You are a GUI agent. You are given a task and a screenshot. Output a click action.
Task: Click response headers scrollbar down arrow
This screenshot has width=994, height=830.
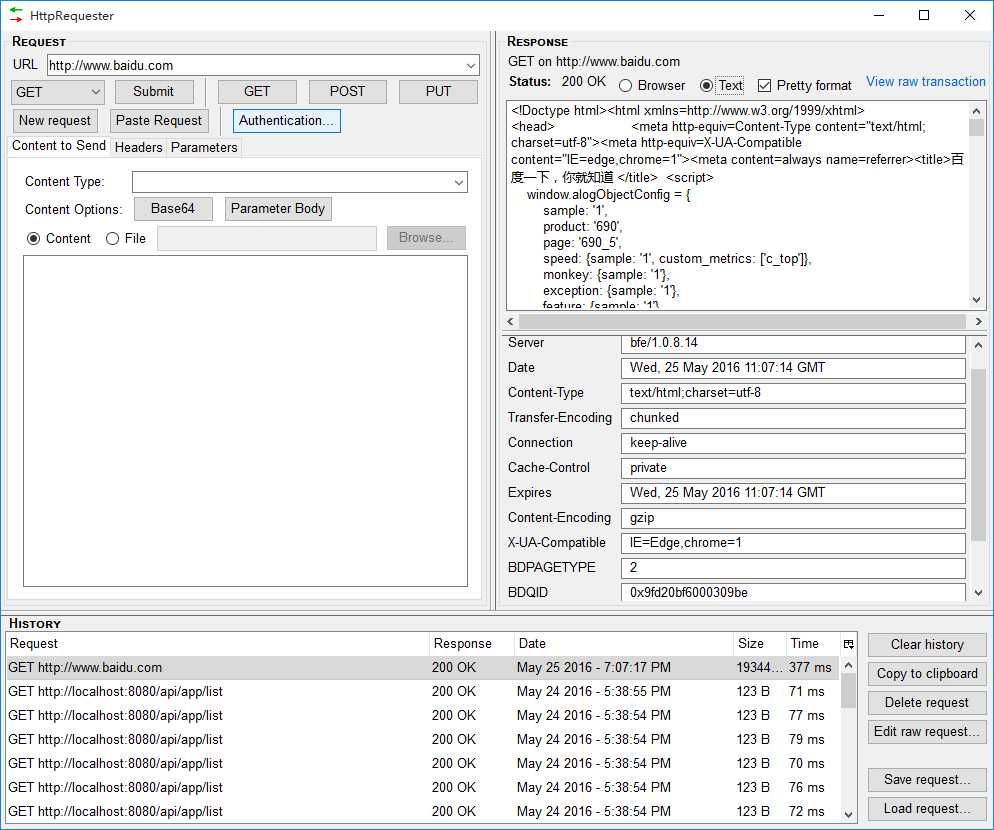[x=978, y=593]
